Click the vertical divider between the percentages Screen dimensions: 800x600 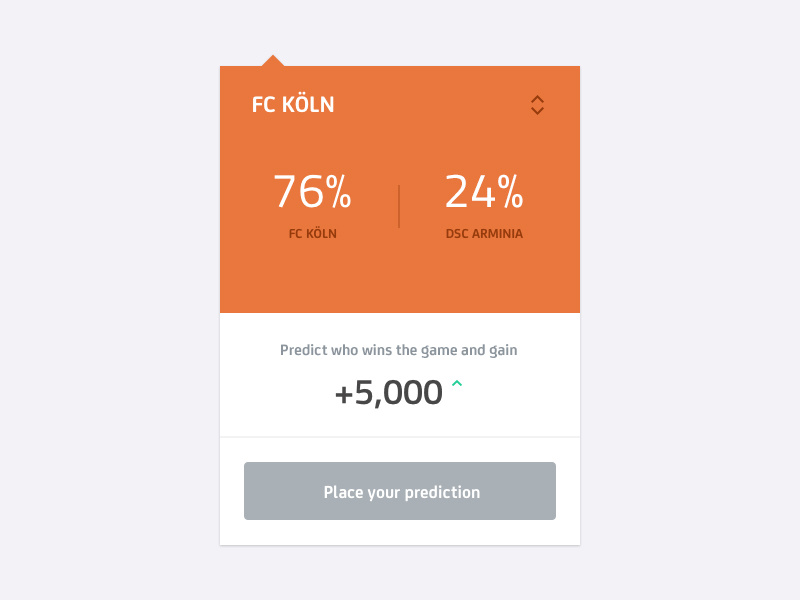click(399, 206)
